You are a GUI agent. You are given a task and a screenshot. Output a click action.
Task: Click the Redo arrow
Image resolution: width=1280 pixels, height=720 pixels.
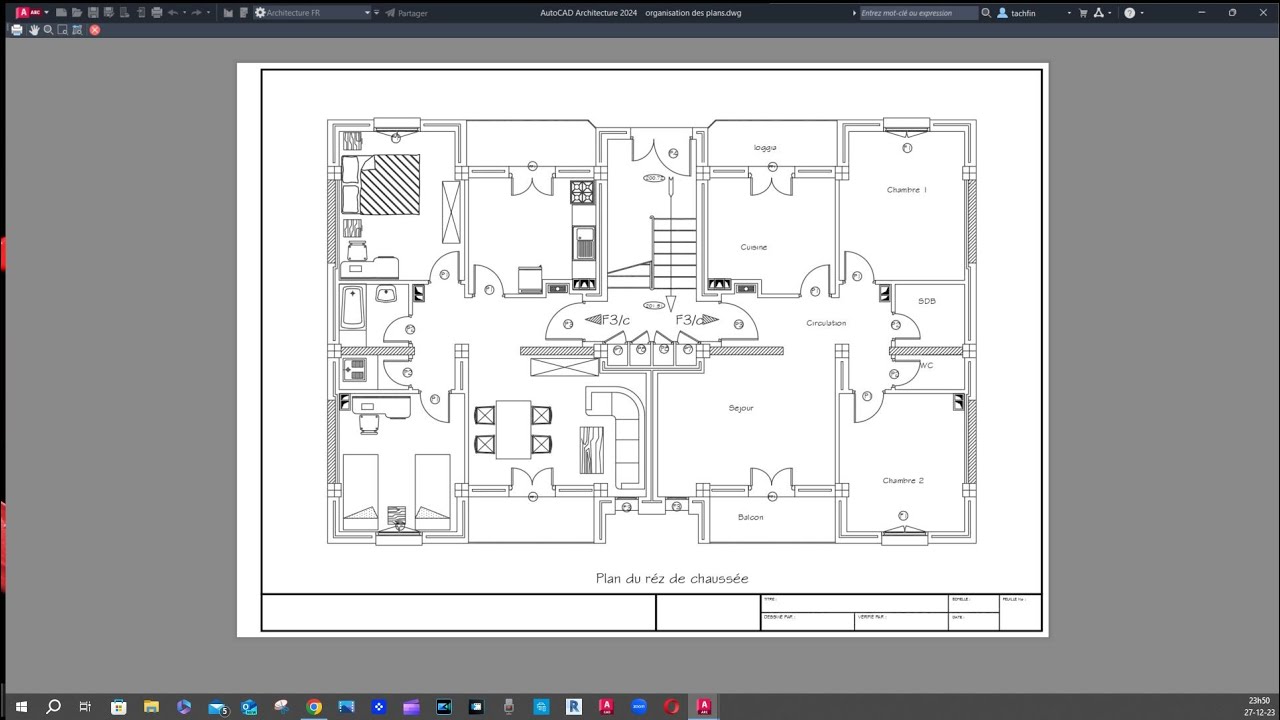point(196,12)
